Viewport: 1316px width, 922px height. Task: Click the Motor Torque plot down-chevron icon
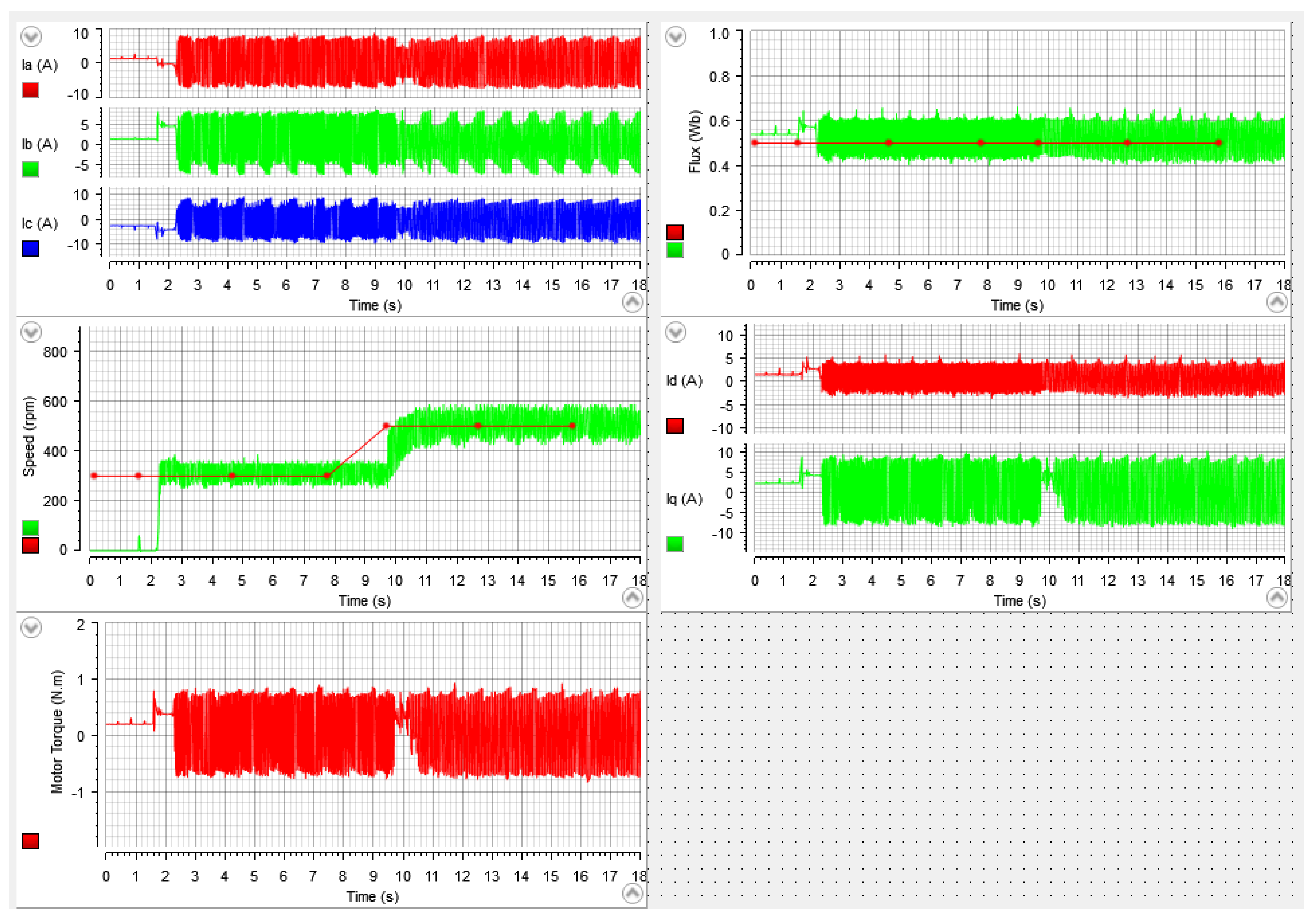pos(31,627)
